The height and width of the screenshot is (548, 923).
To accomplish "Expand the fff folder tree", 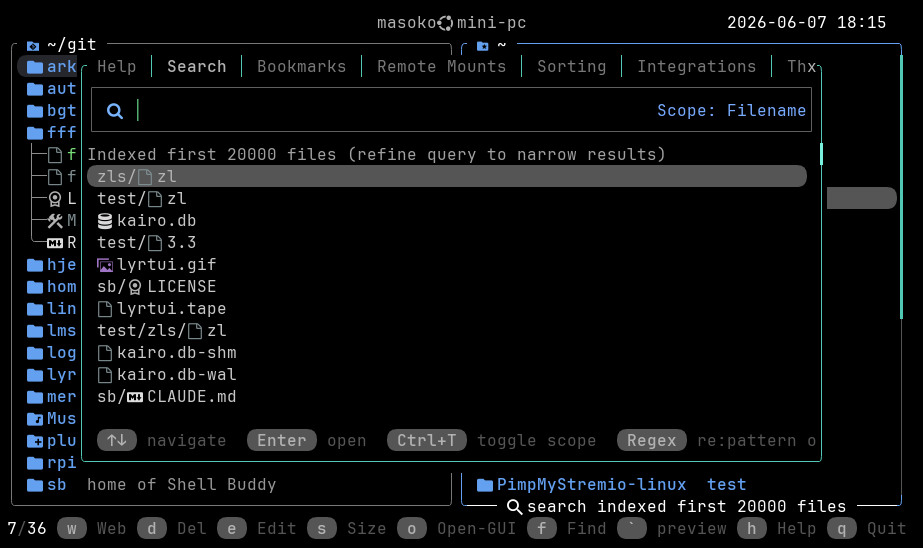I will coord(52,132).
